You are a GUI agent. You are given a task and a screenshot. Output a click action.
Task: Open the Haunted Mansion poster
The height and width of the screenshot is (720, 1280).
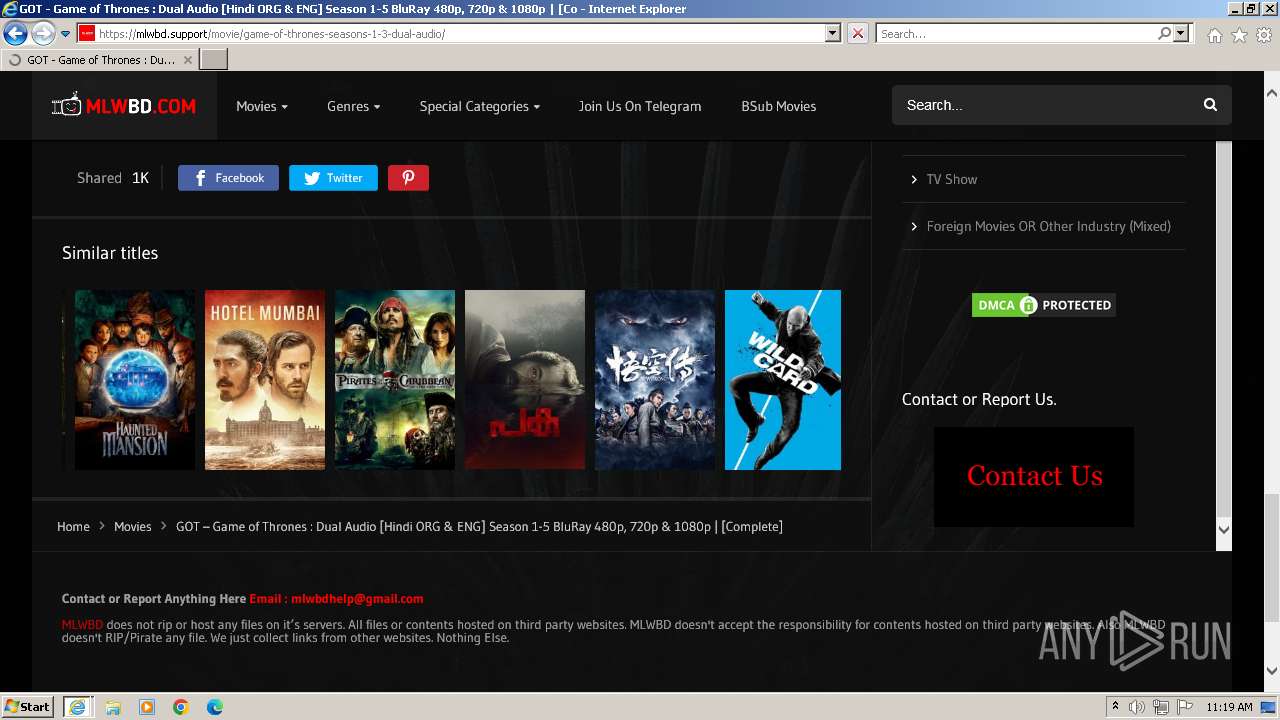135,380
